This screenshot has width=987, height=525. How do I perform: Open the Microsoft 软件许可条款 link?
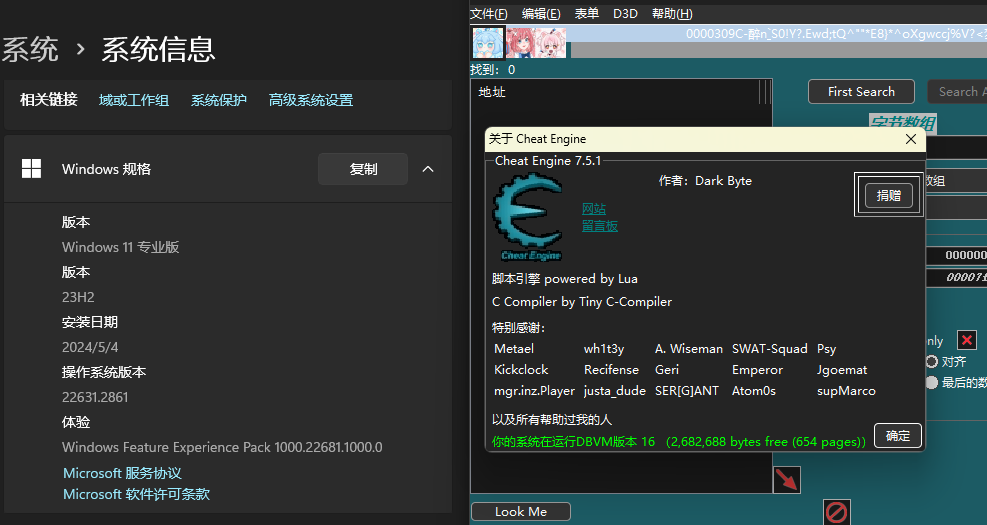pyautogui.click(x=137, y=494)
